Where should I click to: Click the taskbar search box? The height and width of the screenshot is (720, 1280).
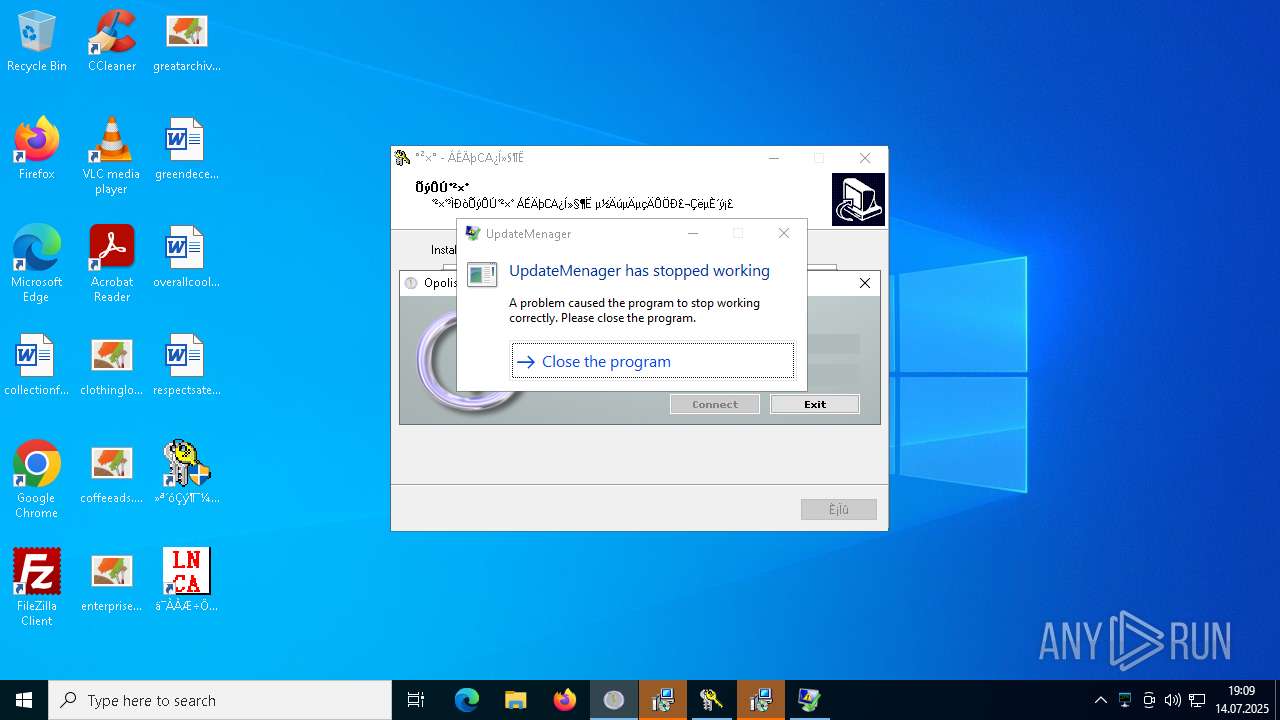tap(220, 700)
